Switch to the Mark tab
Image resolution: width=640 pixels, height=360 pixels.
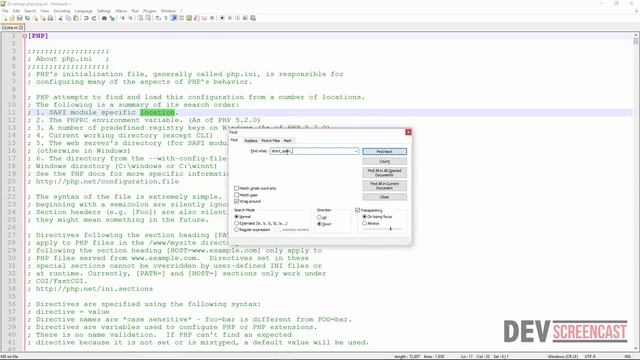(288, 140)
